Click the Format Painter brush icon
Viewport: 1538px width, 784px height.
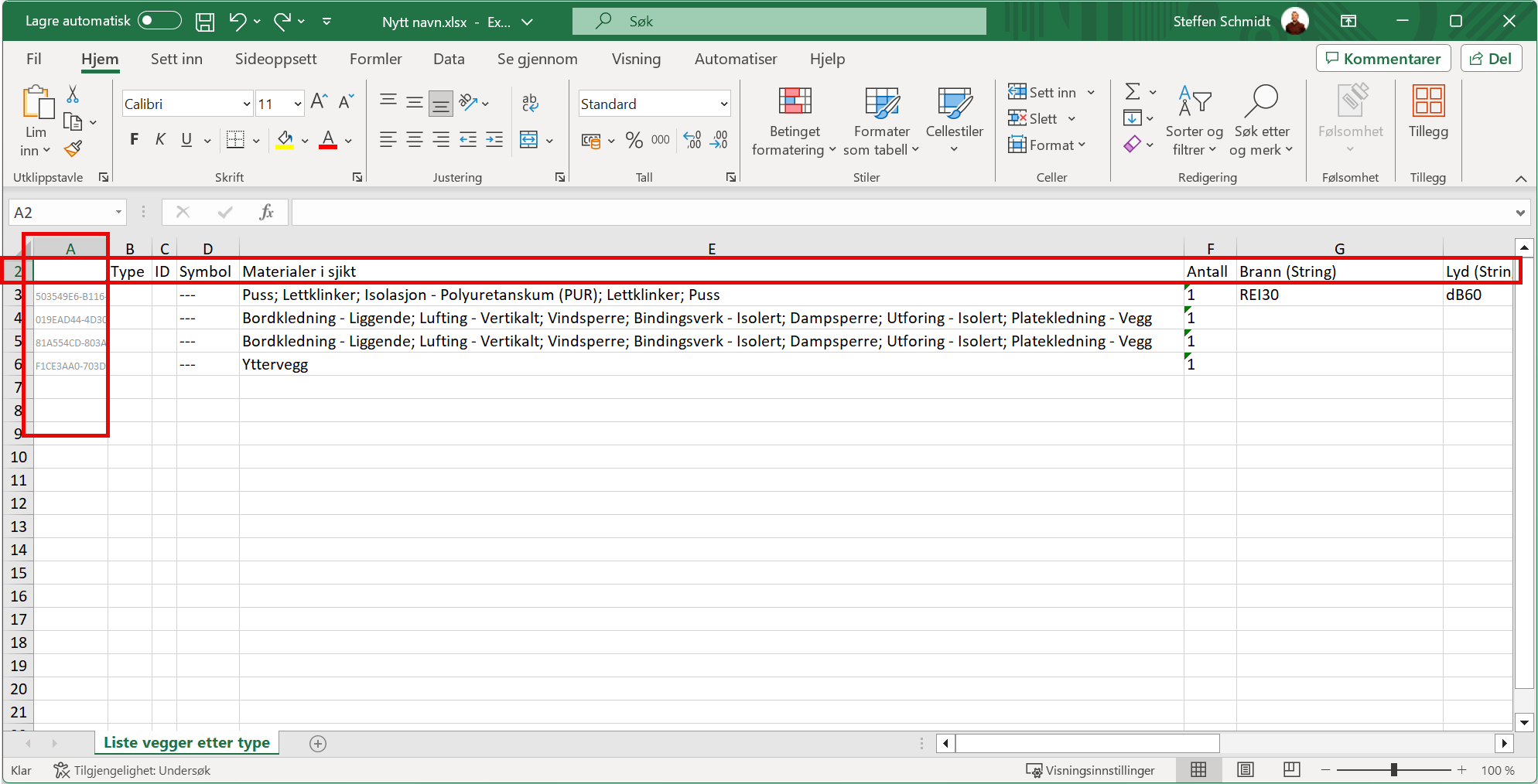point(73,148)
